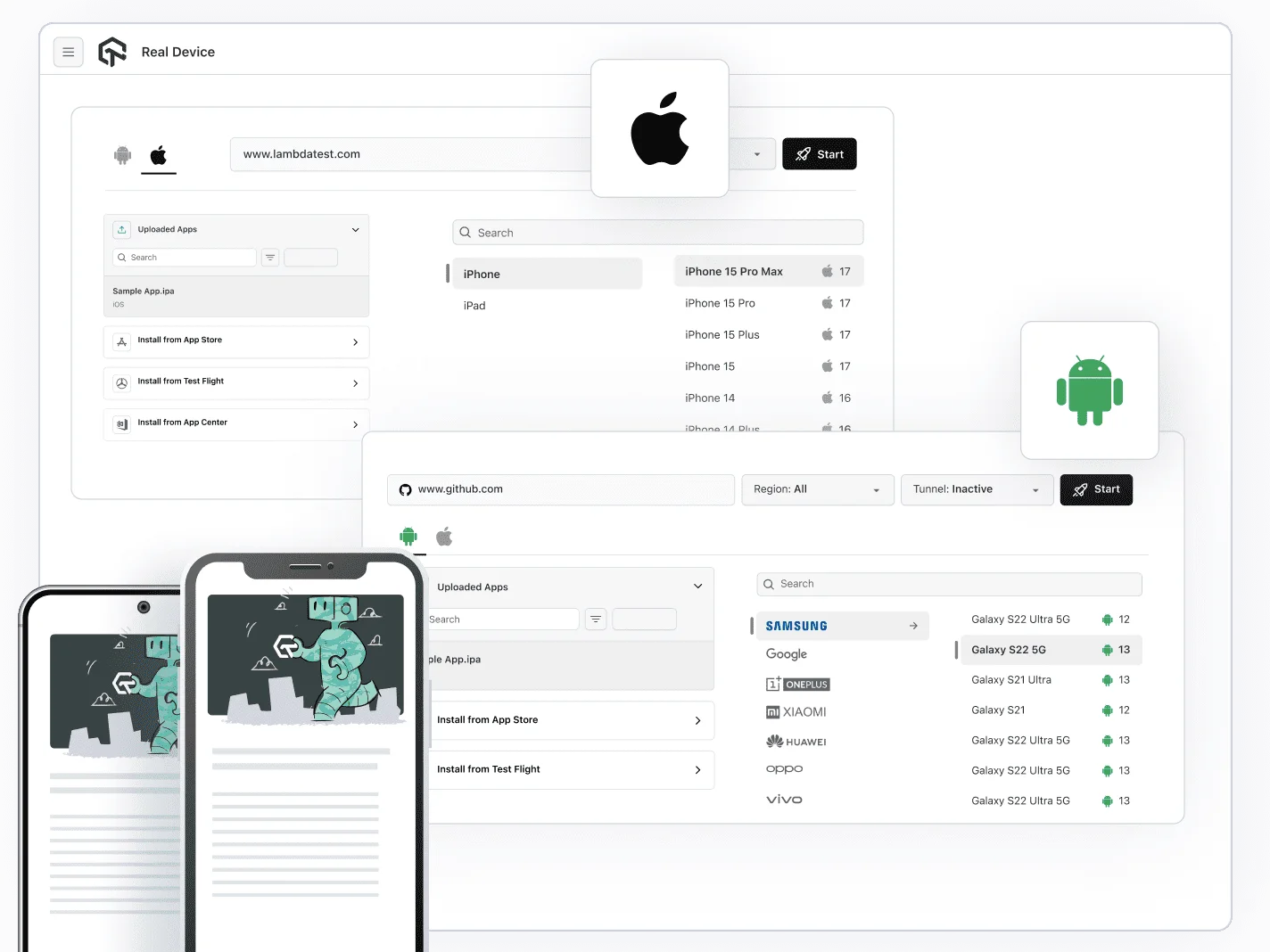This screenshot has height=952, width=1270.
Task: Click Start for the www.github.com session
Action: pos(1096,489)
